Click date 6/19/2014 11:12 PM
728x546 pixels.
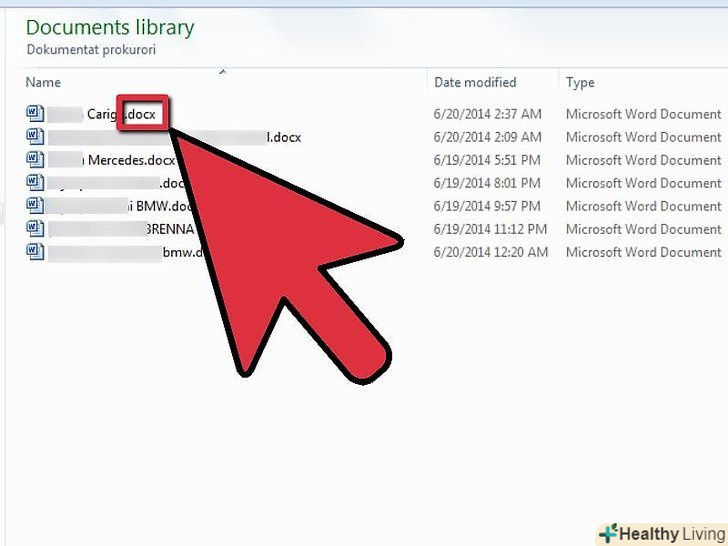490,229
